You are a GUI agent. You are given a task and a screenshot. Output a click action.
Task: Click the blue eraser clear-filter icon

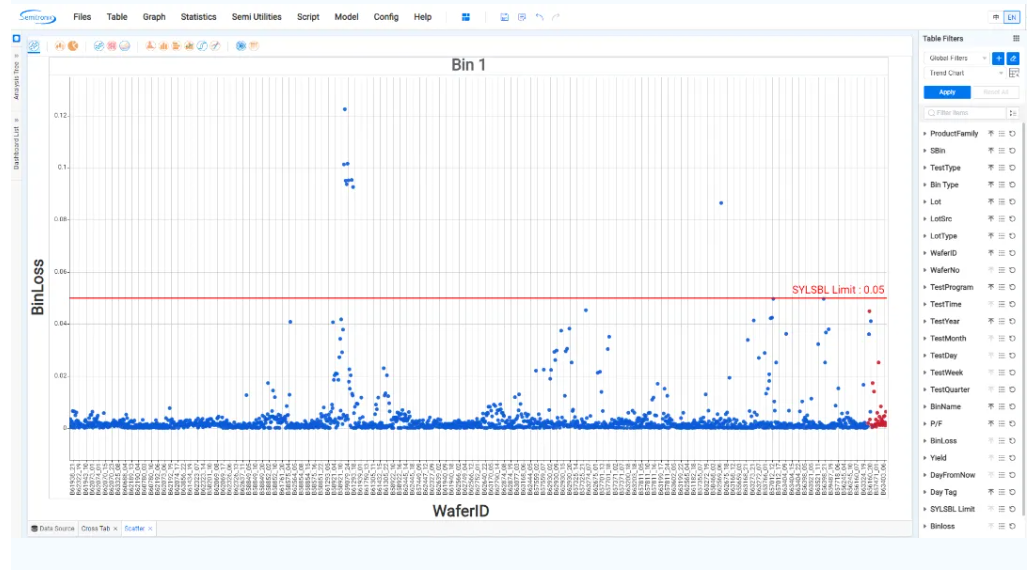(x=1013, y=58)
